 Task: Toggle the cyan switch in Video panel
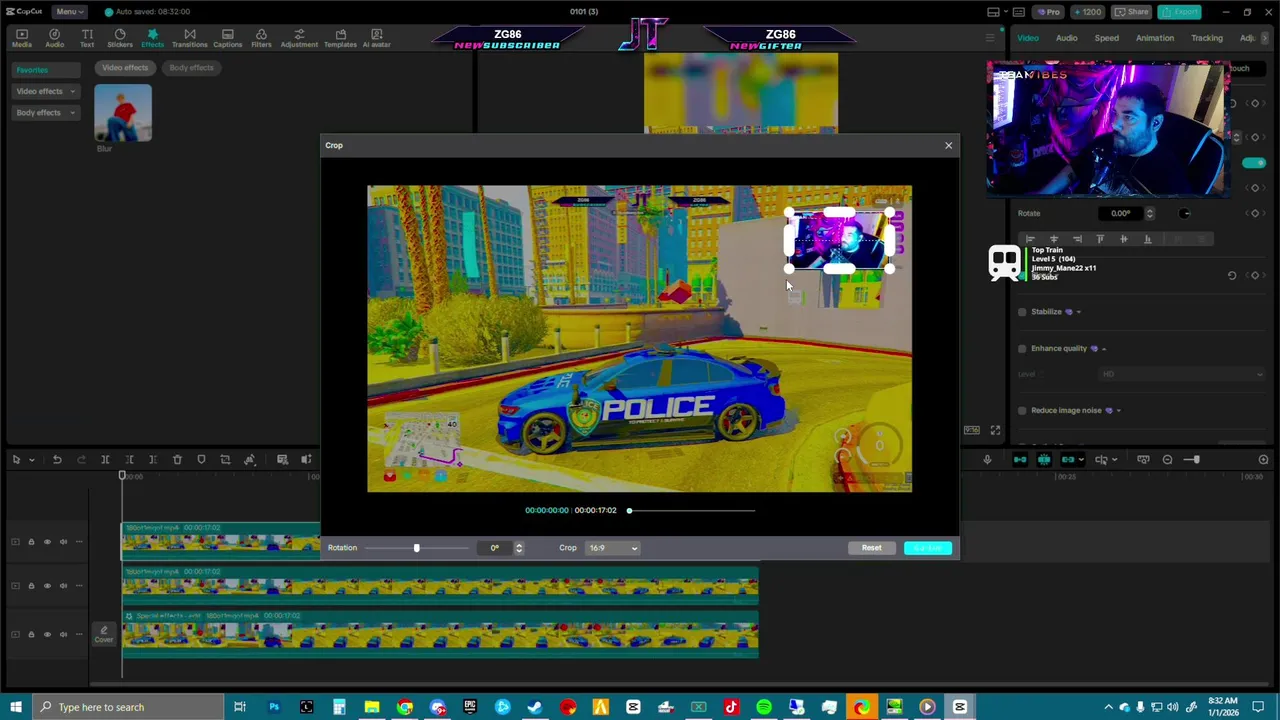pyautogui.click(x=1254, y=163)
